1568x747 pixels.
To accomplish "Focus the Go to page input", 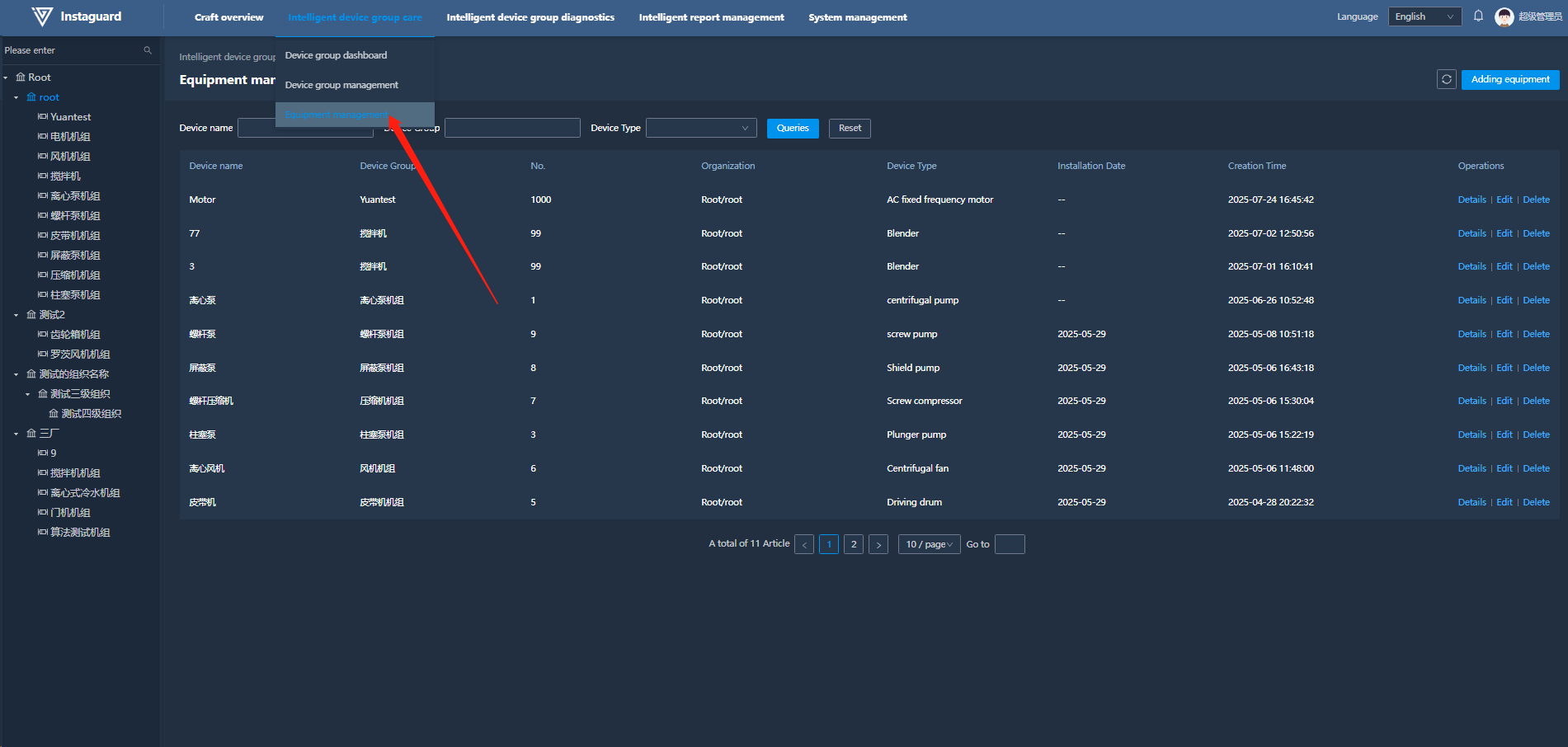I will coord(1010,544).
